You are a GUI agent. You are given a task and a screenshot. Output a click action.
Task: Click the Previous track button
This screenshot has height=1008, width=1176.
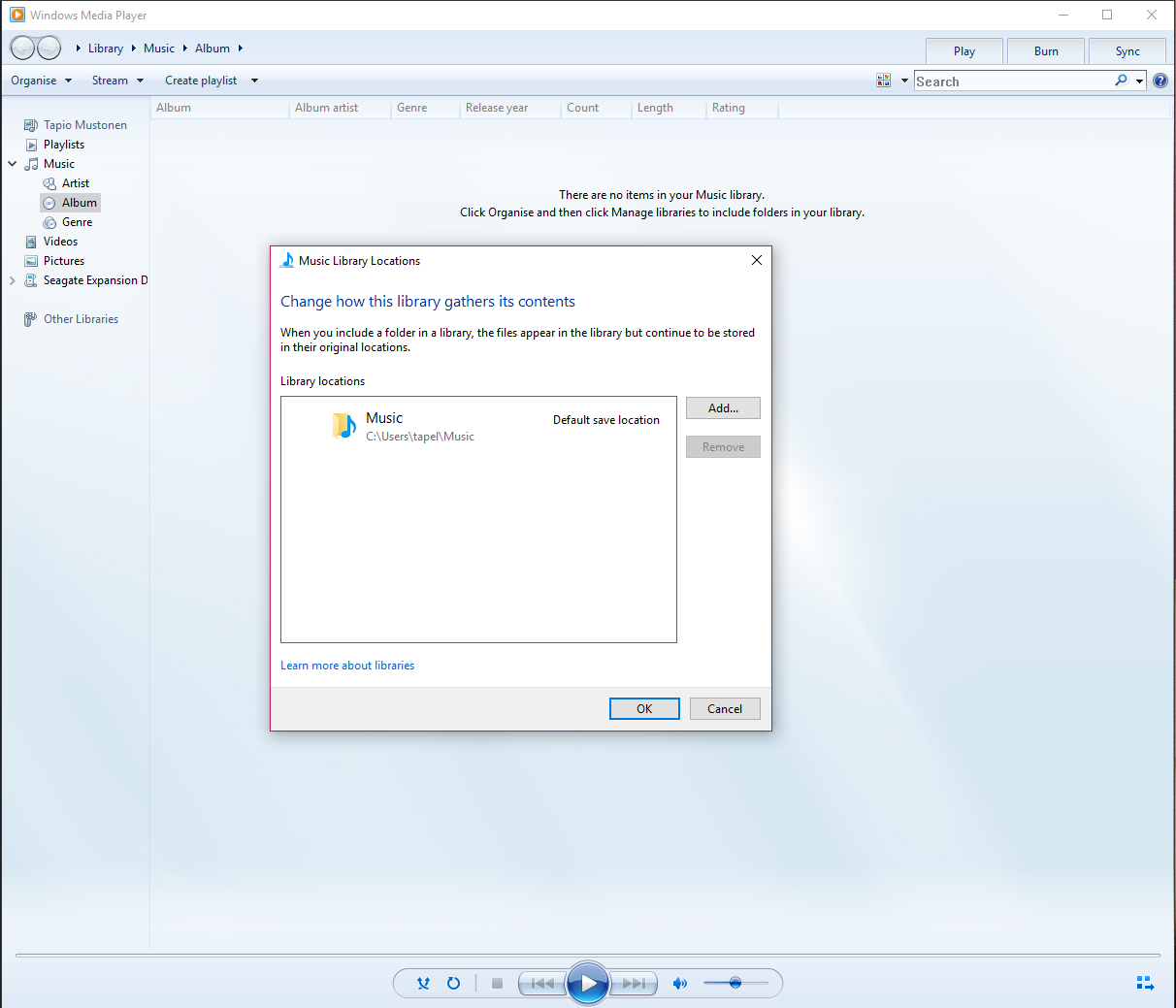542,983
